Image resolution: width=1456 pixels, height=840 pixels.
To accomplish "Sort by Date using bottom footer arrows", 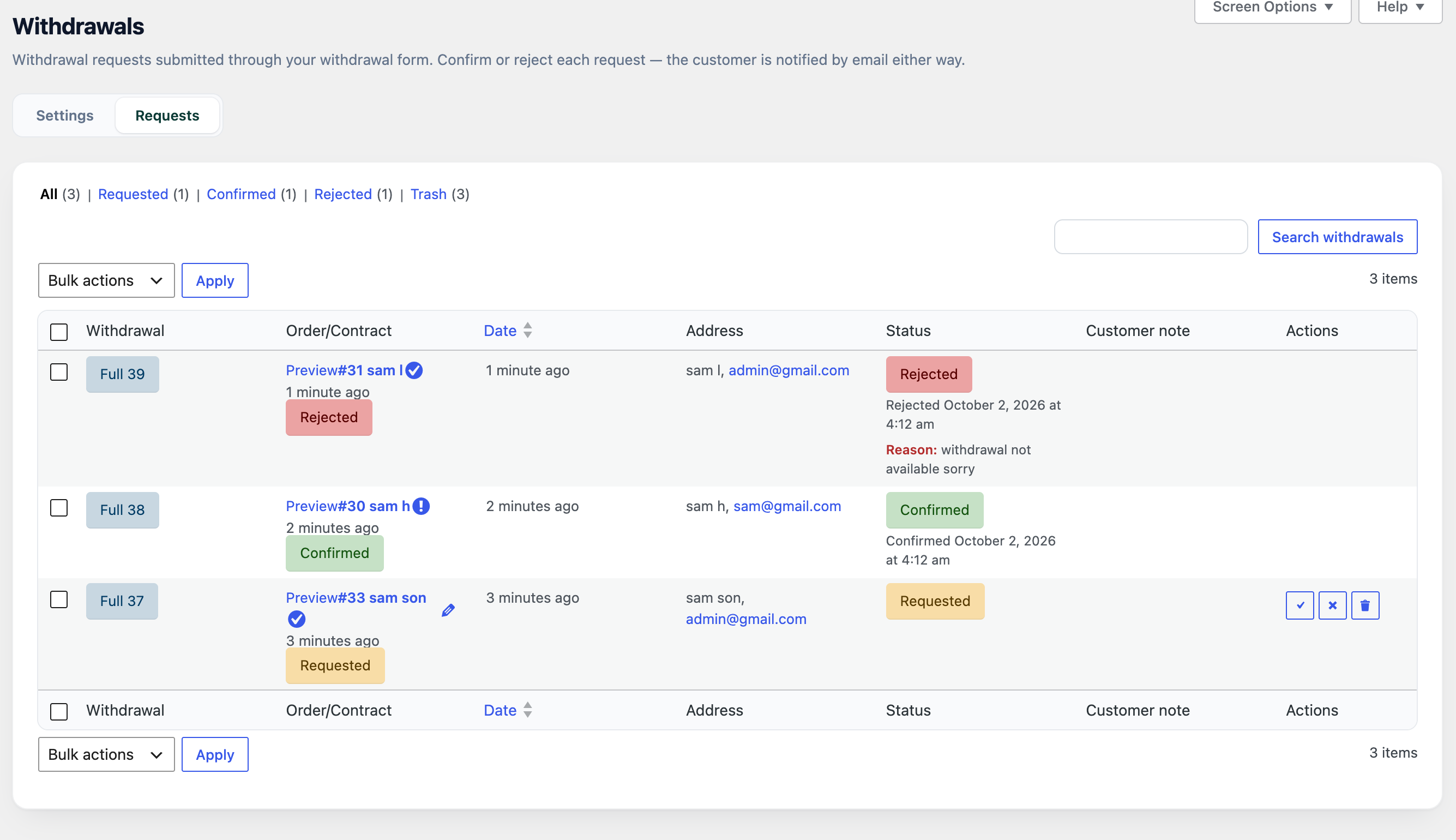I will point(528,710).
